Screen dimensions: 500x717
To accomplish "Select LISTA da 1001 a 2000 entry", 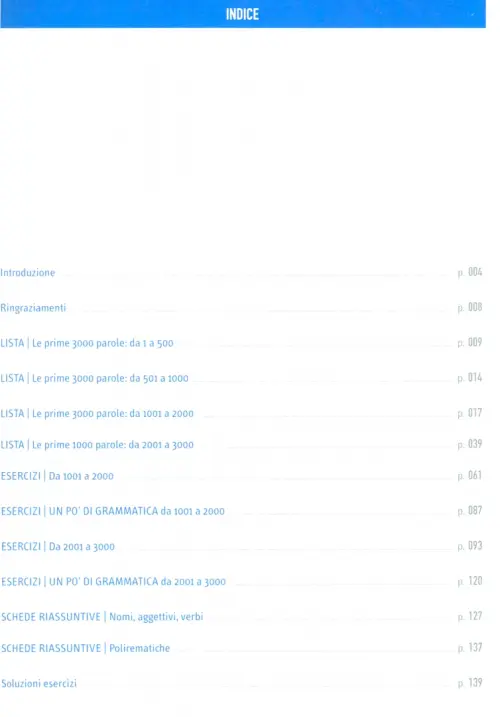I will (x=97, y=413).
